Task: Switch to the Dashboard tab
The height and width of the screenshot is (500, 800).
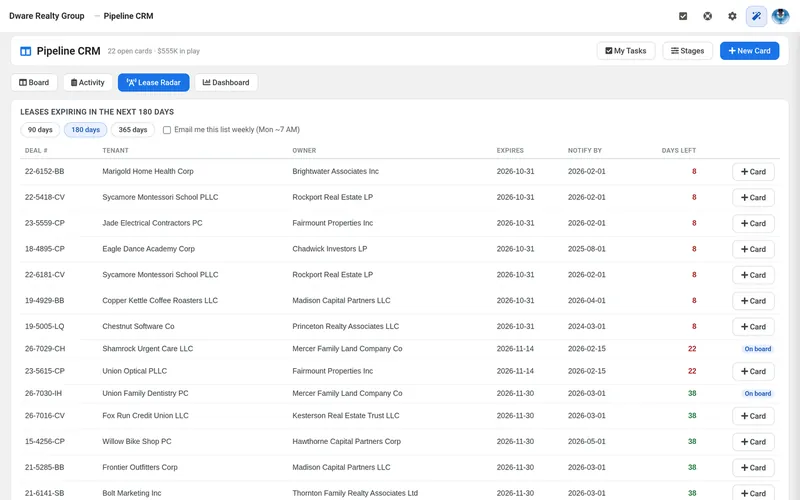Action: (x=226, y=83)
